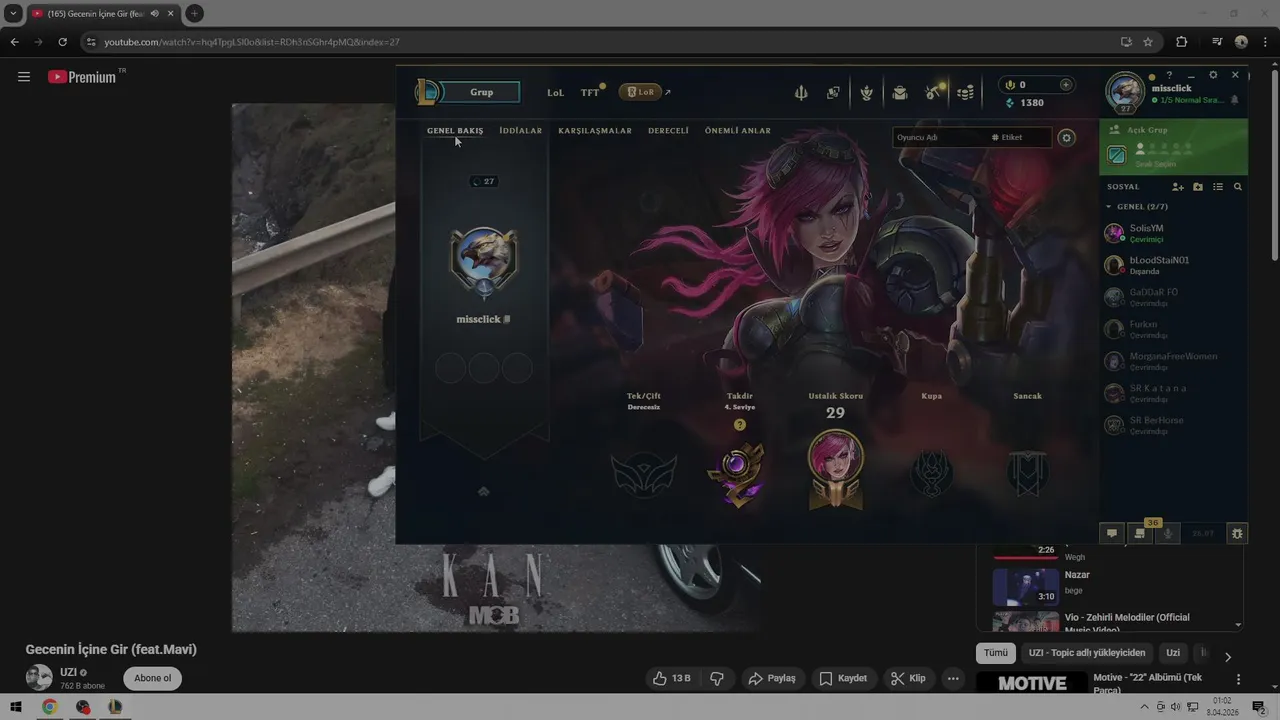
Task: Click the bug report icon at client bottom
Action: [1237, 534]
